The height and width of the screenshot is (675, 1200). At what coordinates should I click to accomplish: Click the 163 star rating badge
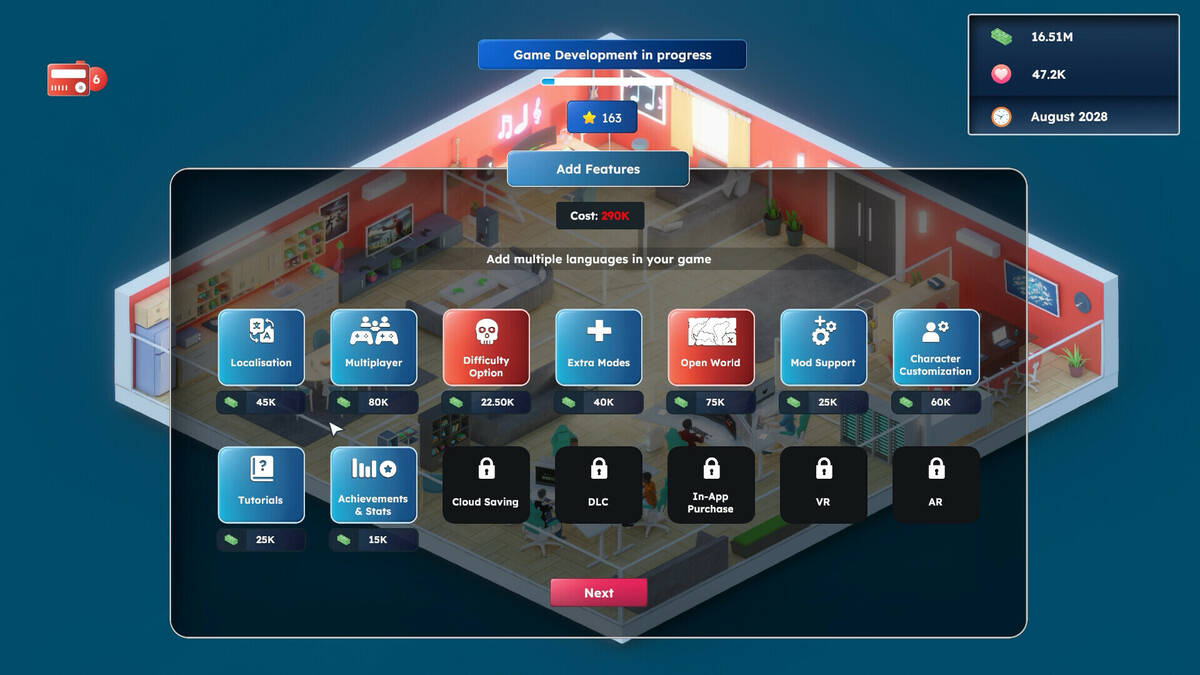click(x=602, y=117)
